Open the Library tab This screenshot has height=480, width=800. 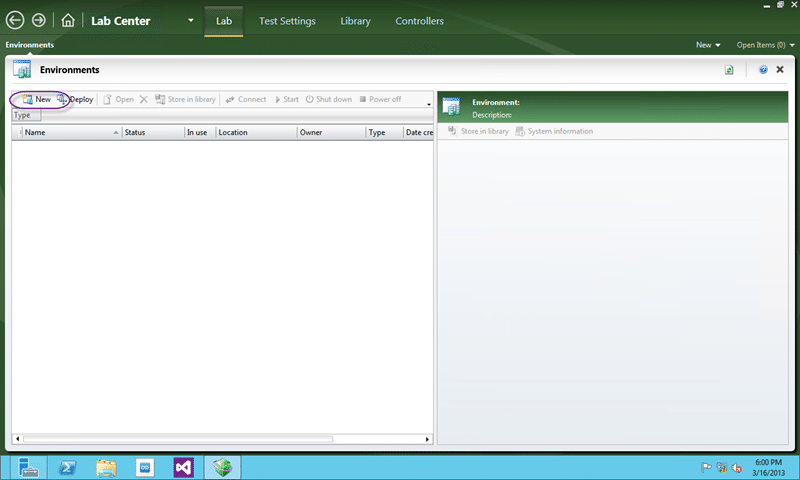pyautogui.click(x=356, y=21)
